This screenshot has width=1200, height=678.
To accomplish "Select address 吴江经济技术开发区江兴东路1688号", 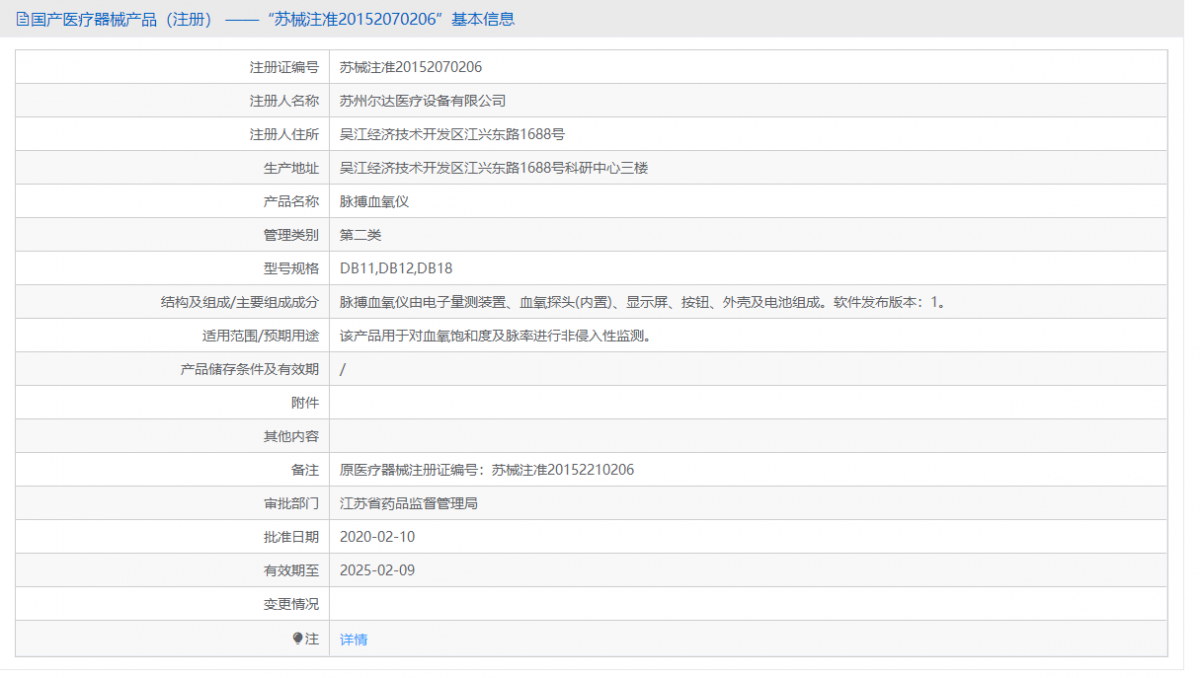I will (453, 134).
